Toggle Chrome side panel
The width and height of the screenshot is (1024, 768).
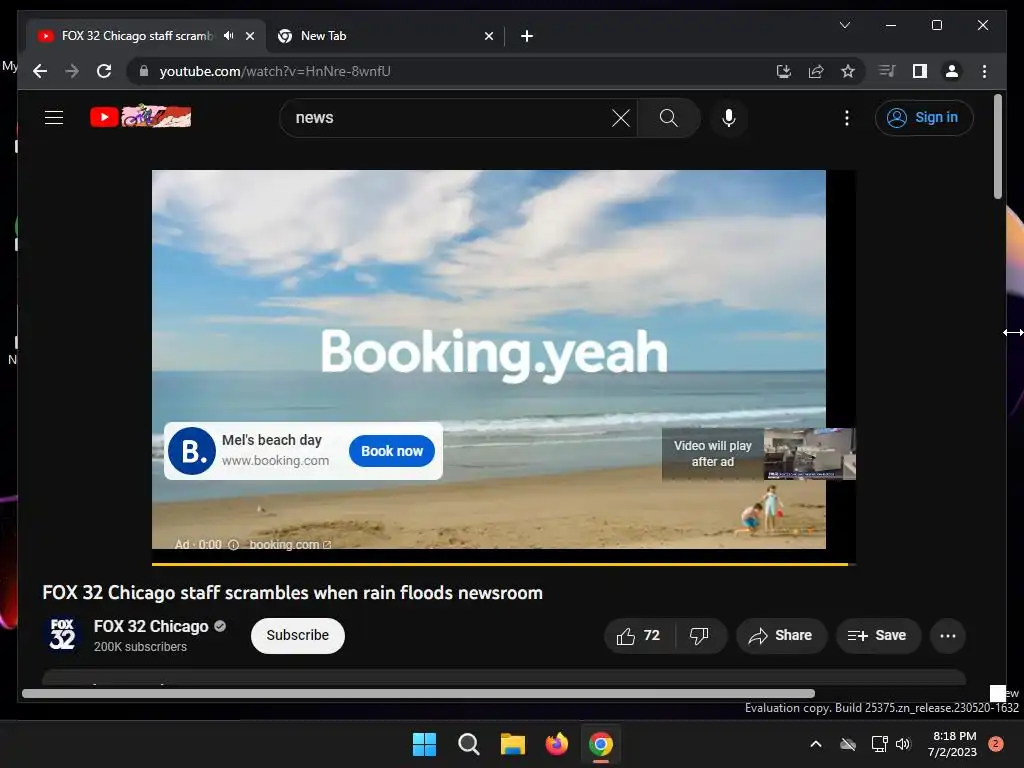[x=920, y=71]
